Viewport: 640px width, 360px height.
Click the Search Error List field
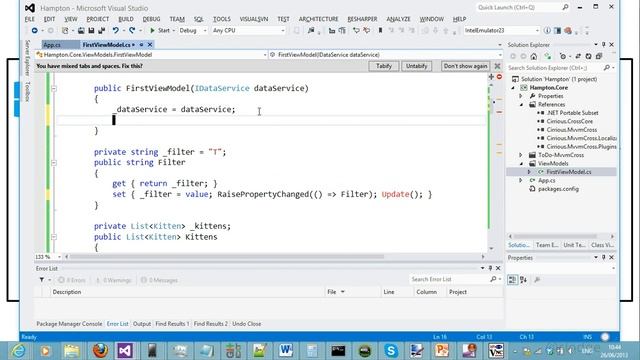tap(450, 279)
